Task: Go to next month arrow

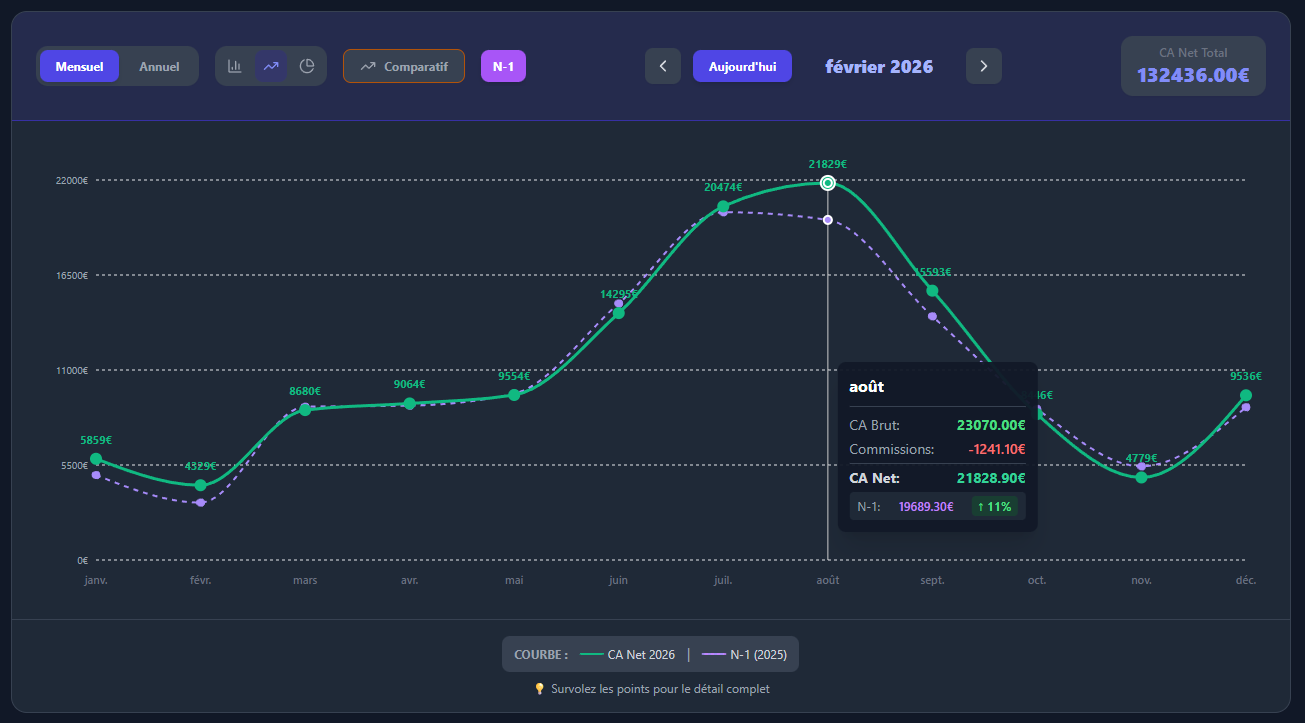Action: point(983,66)
